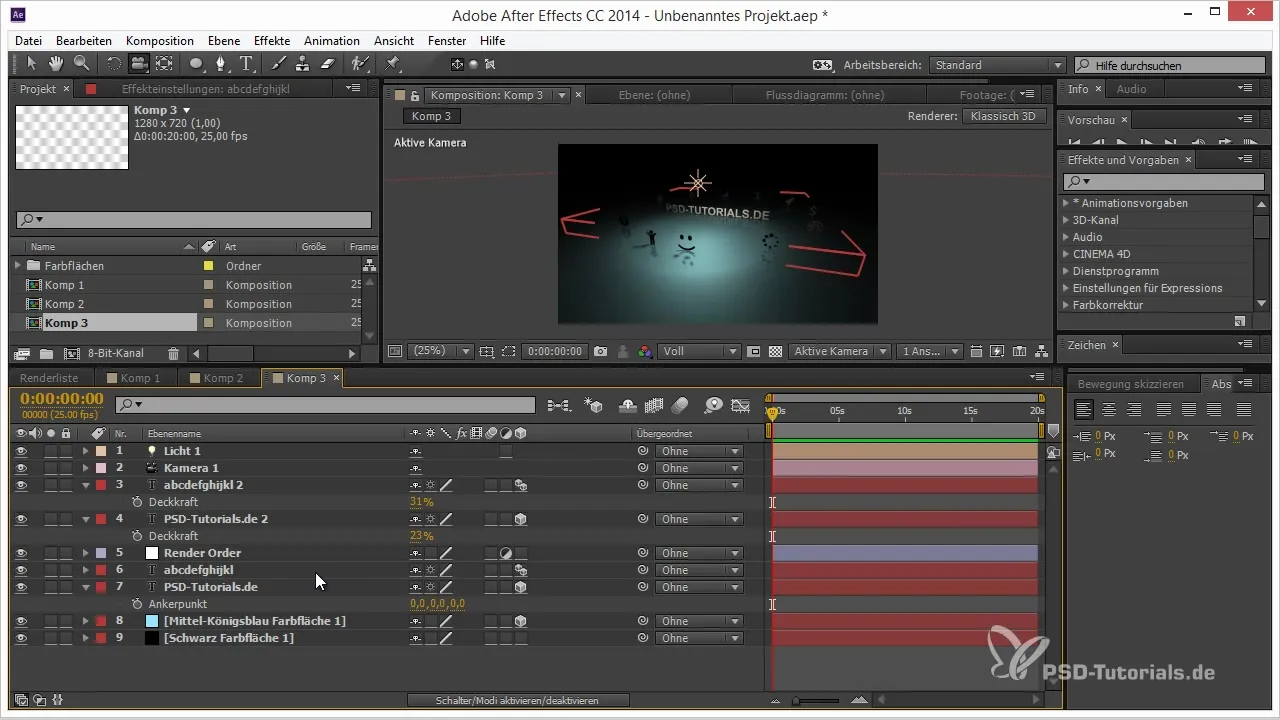Image resolution: width=1280 pixels, height=720 pixels.
Task: Toggle region of interest in viewer
Action: click(509, 352)
